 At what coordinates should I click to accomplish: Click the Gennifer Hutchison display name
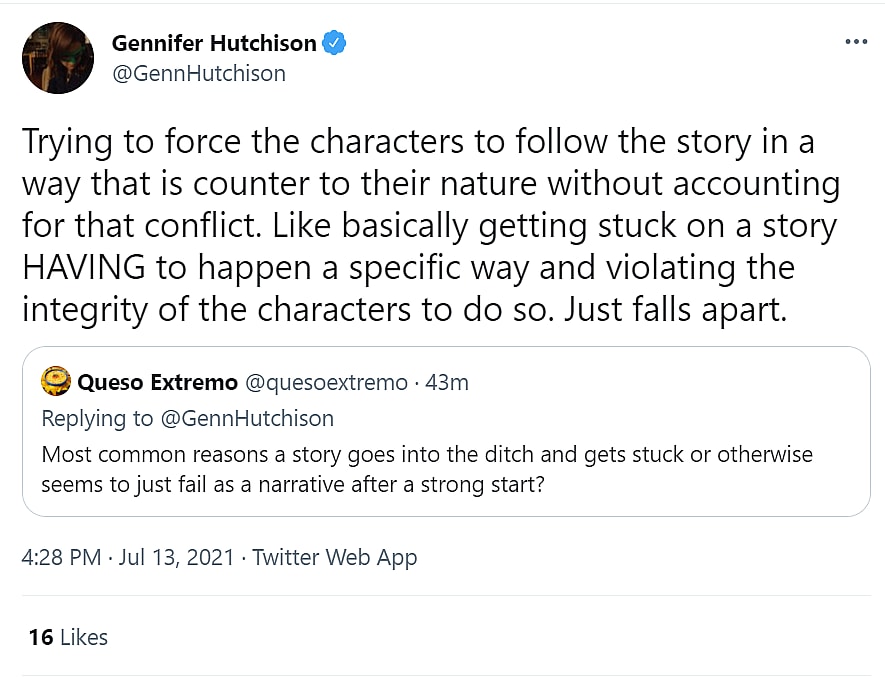point(214,43)
